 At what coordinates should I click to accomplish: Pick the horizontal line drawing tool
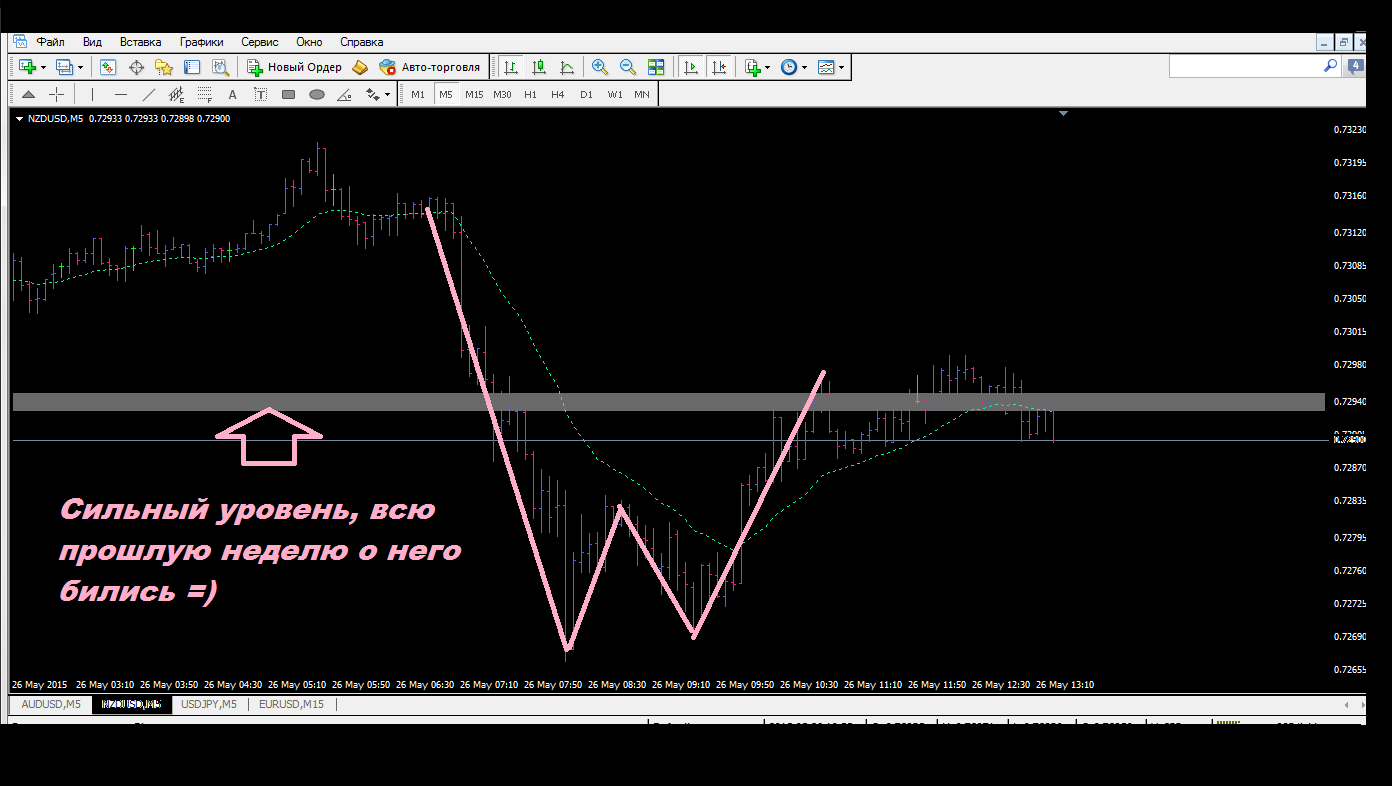point(121,95)
